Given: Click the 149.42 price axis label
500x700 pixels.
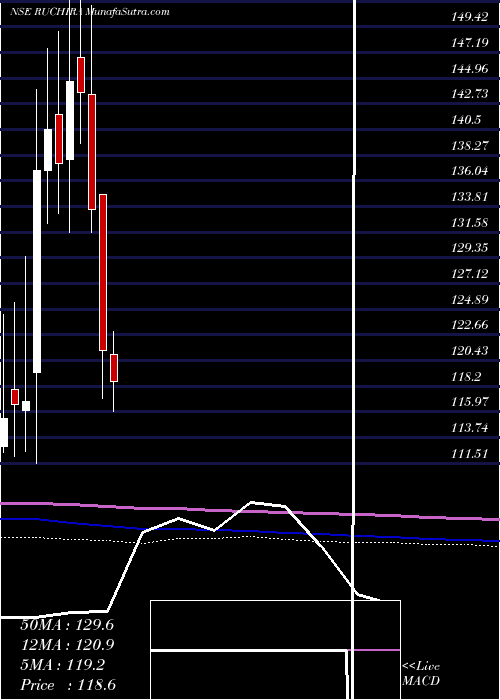Looking at the screenshot, I should 470,17.
